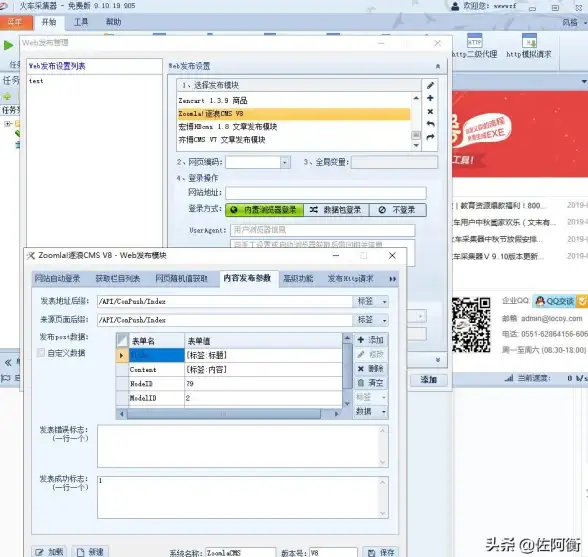Click the 删除 X button beside post table
This screenshot has width=588, height=557.
click(x=370, y=369)
